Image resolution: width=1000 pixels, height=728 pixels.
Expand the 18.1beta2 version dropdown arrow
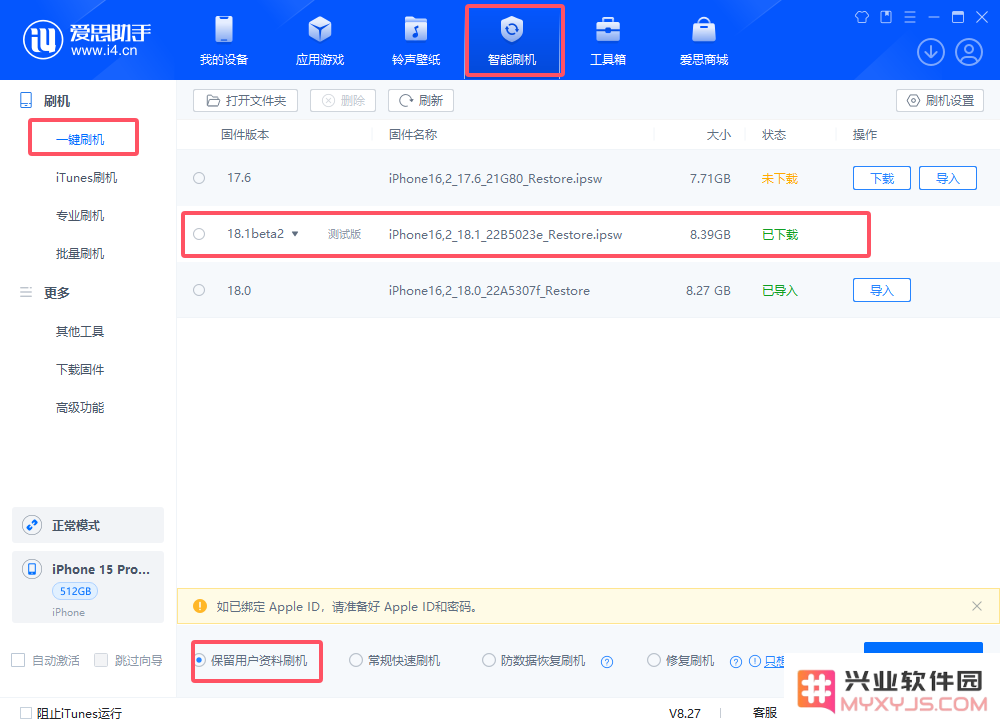(x=295, y=234)
